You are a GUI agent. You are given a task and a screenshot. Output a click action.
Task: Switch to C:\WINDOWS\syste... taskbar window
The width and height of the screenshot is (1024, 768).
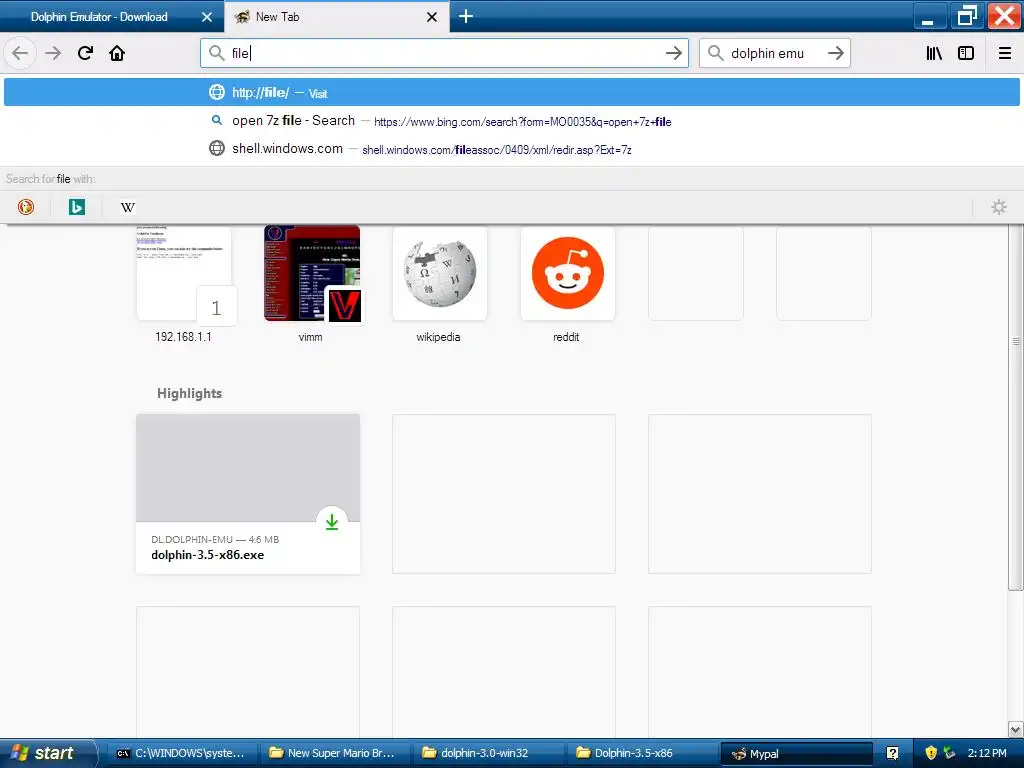tap(182, 753)
